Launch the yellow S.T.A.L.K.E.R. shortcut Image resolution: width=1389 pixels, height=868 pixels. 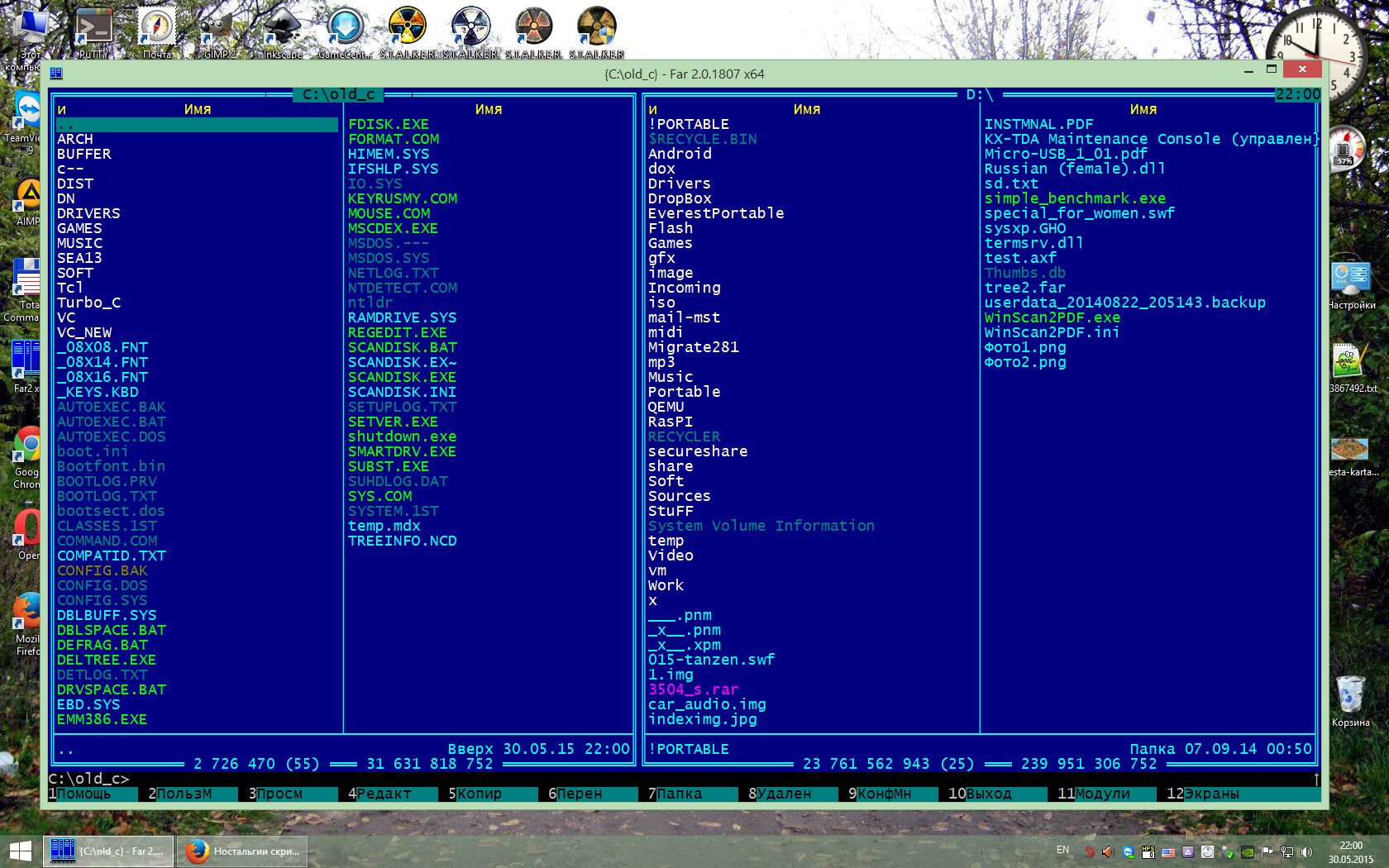pos(408,33)
